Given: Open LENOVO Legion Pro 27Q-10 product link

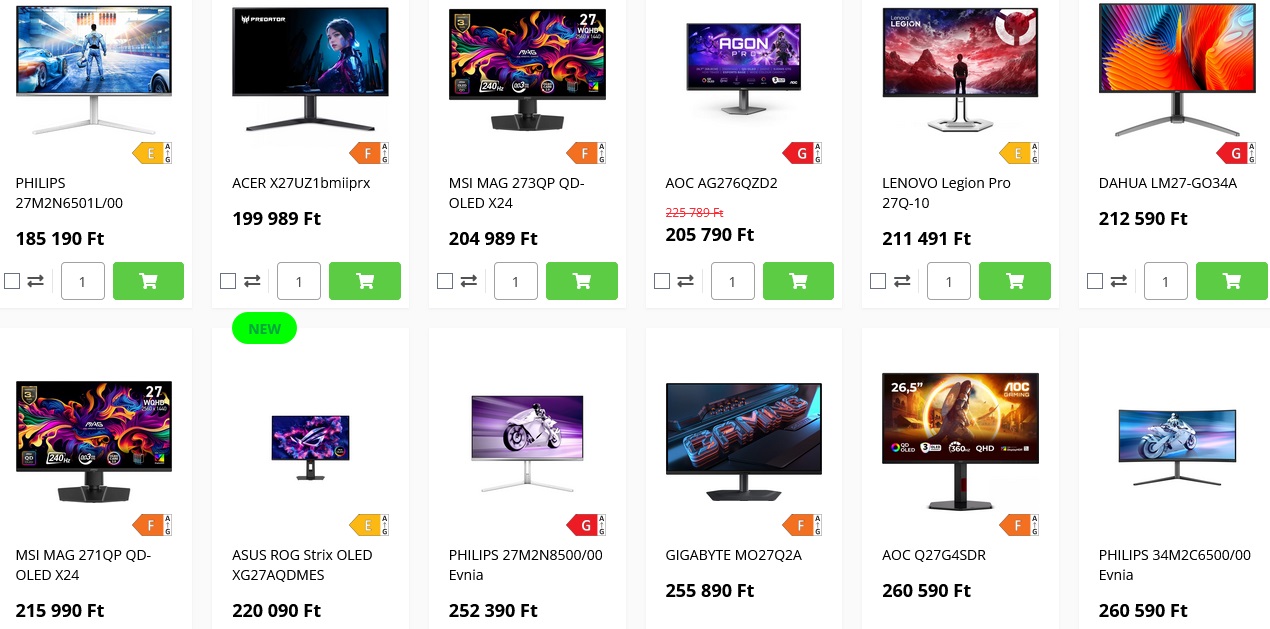Looking at the screenshot, I should (946, 193).
